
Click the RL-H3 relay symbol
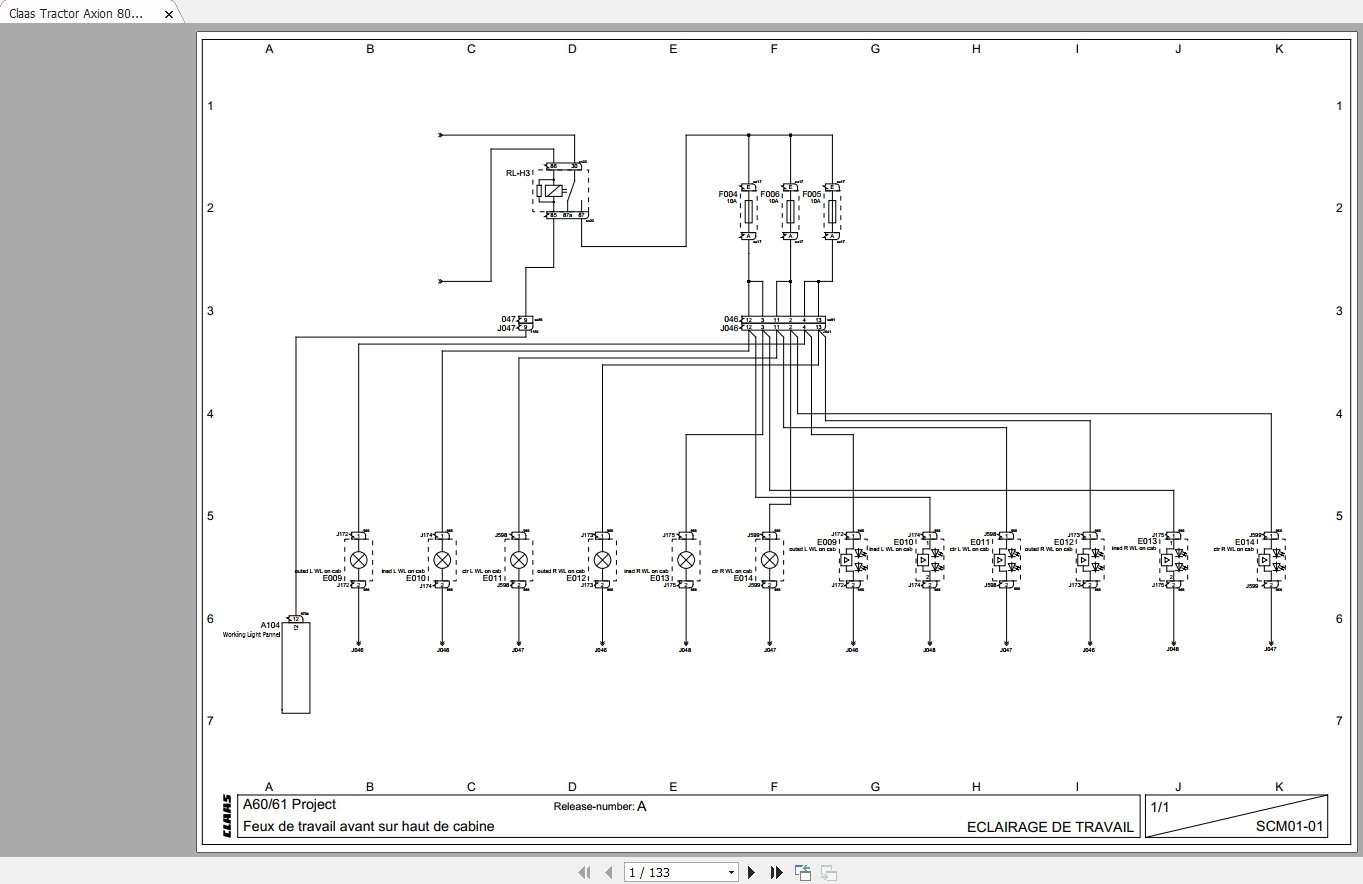tap(560, 190)
